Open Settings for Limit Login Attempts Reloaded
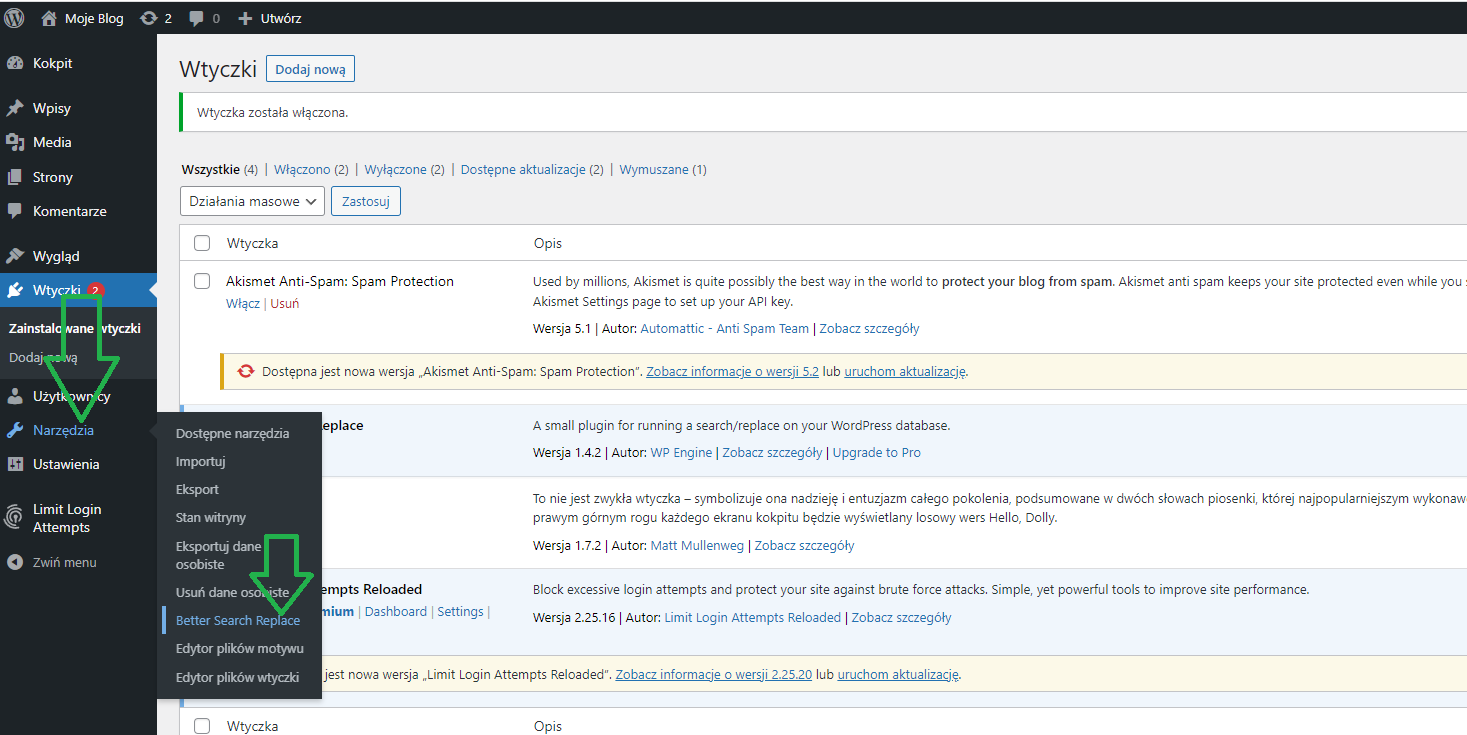 coord(460,611)
